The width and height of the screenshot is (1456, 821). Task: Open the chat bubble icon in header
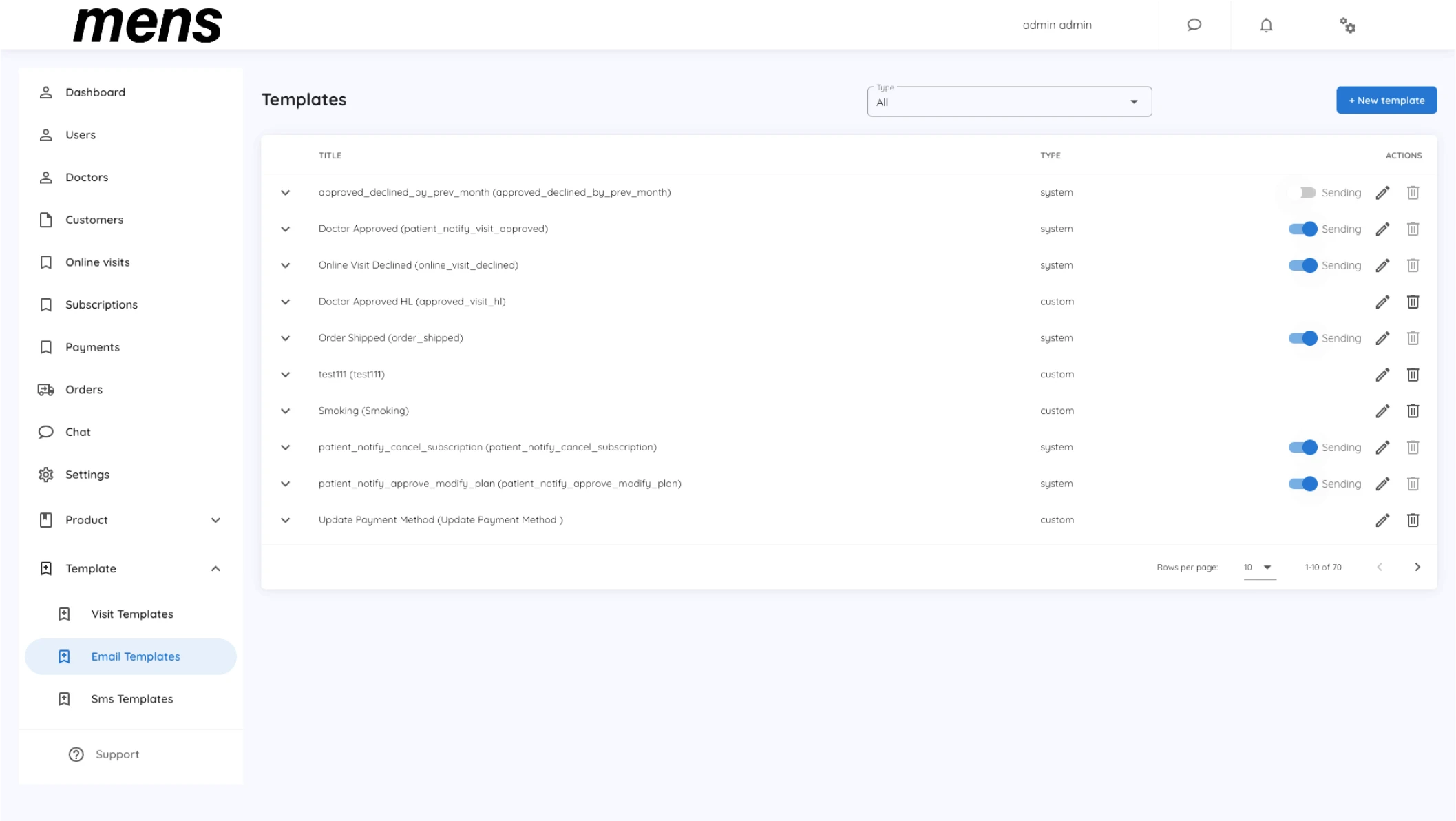(x=1194, y=25)
